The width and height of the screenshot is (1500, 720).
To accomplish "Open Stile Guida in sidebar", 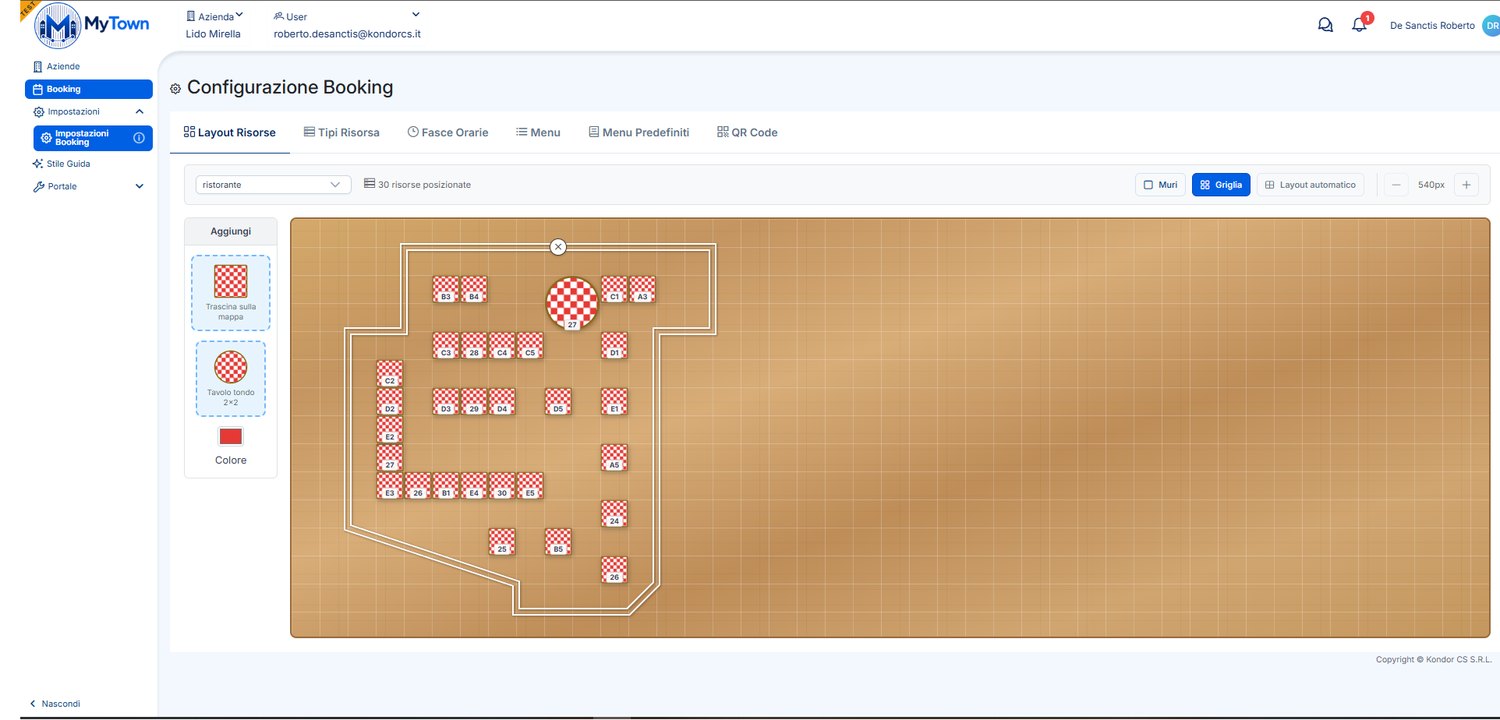I will [x=61, y=163].
